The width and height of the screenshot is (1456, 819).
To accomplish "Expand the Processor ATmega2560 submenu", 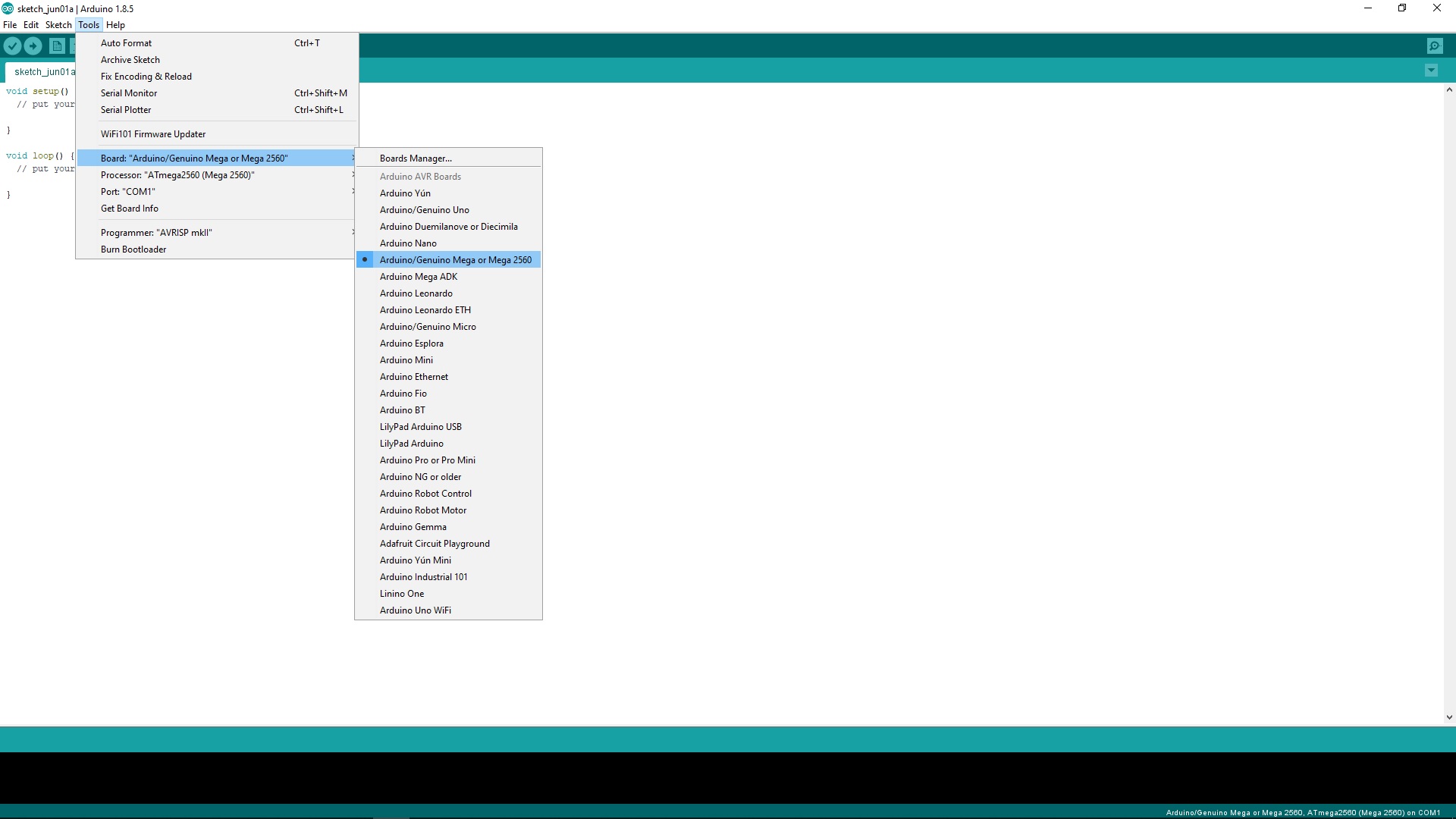I will tap(217, 175).
